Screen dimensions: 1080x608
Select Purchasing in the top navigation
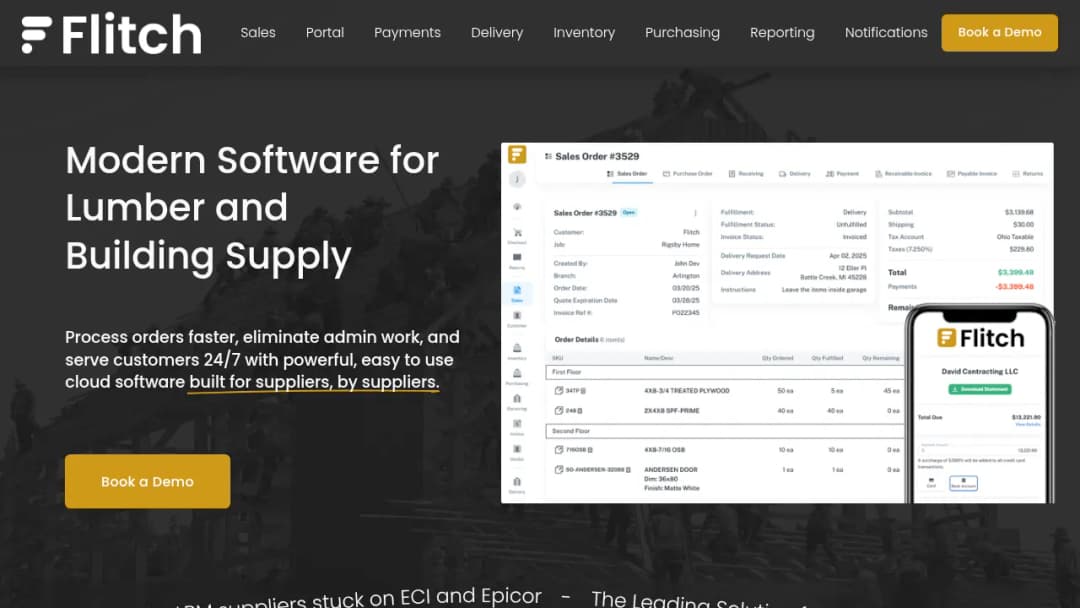coord(682,32)
